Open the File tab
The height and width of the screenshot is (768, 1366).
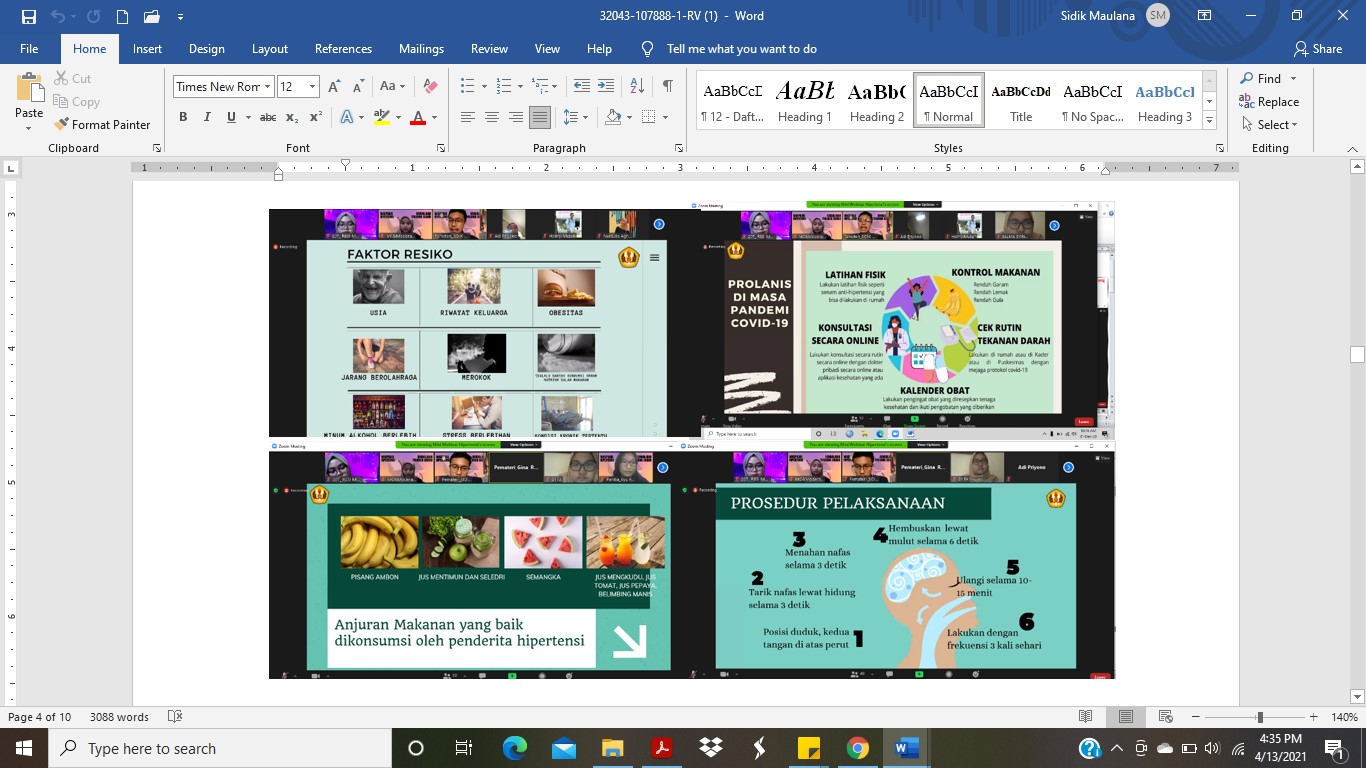point(29,49)
